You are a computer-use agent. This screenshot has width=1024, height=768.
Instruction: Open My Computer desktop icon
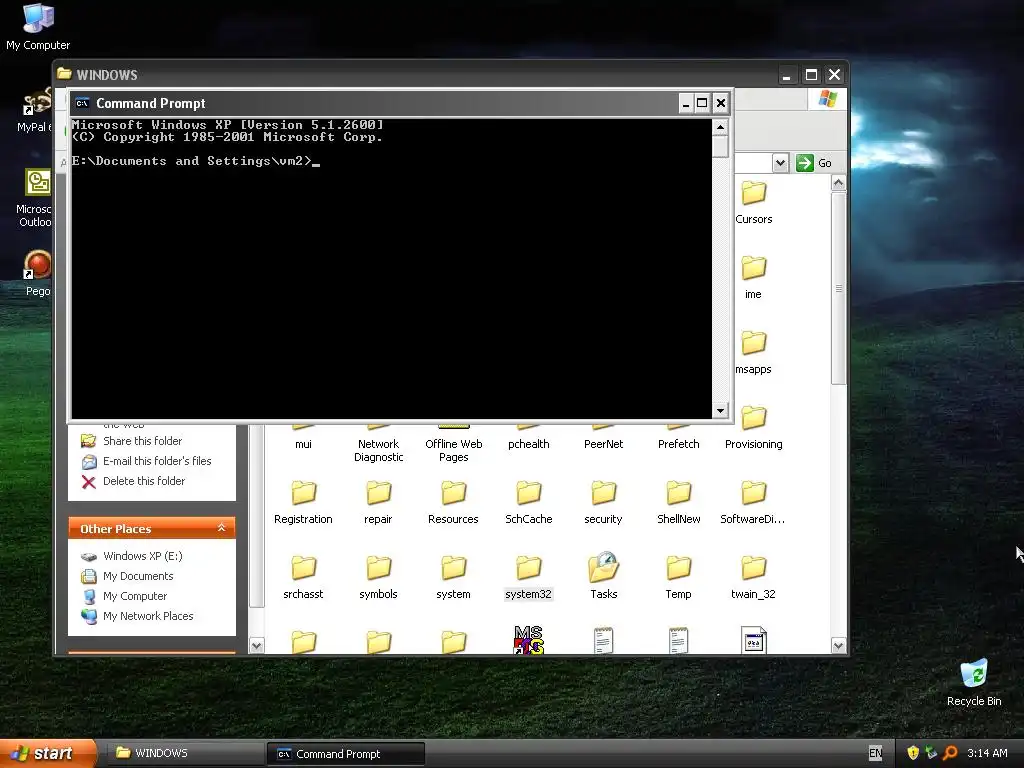tap(38, 26)
